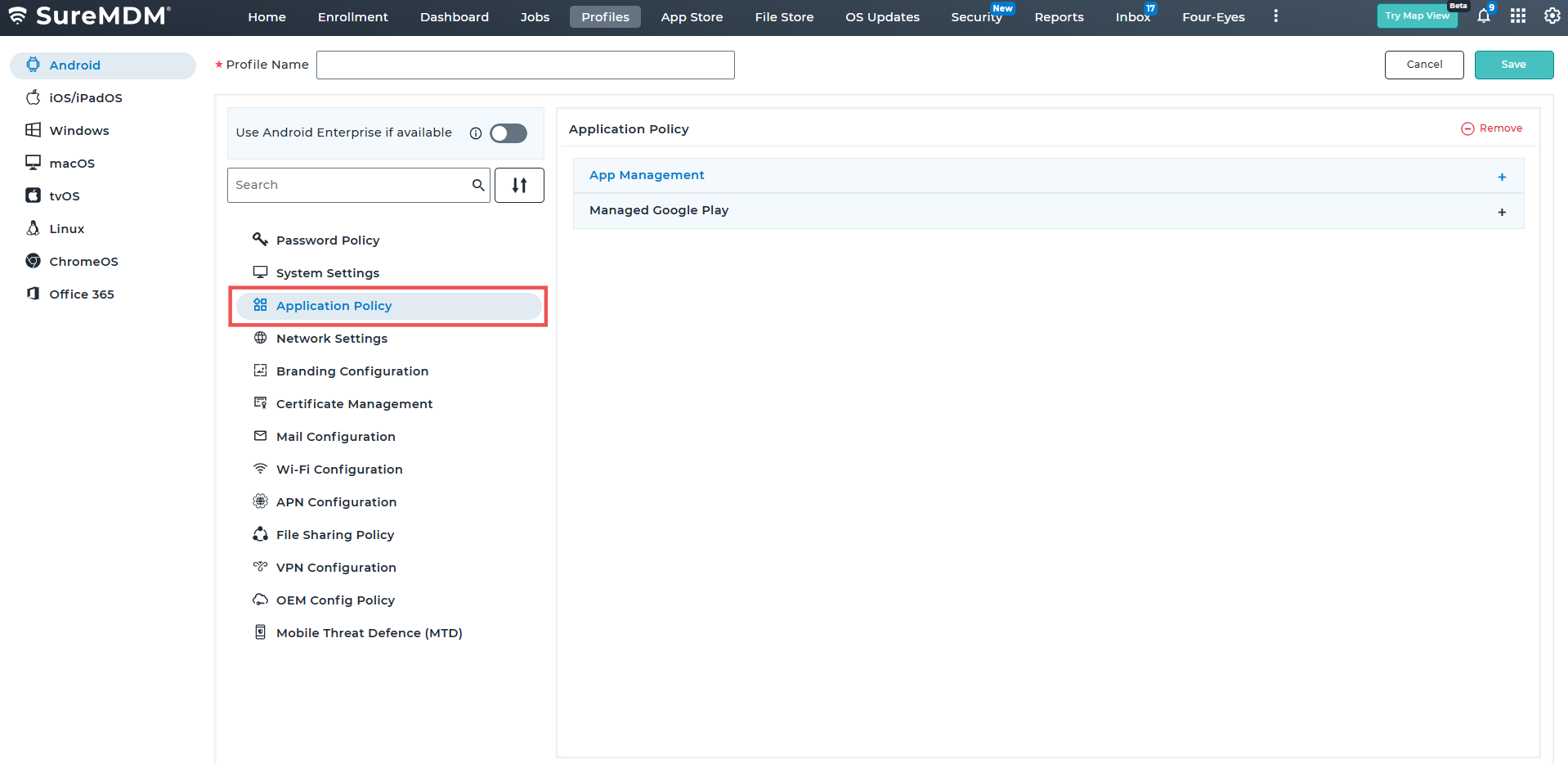Open the Dashboard menu

tap(454, 17)
